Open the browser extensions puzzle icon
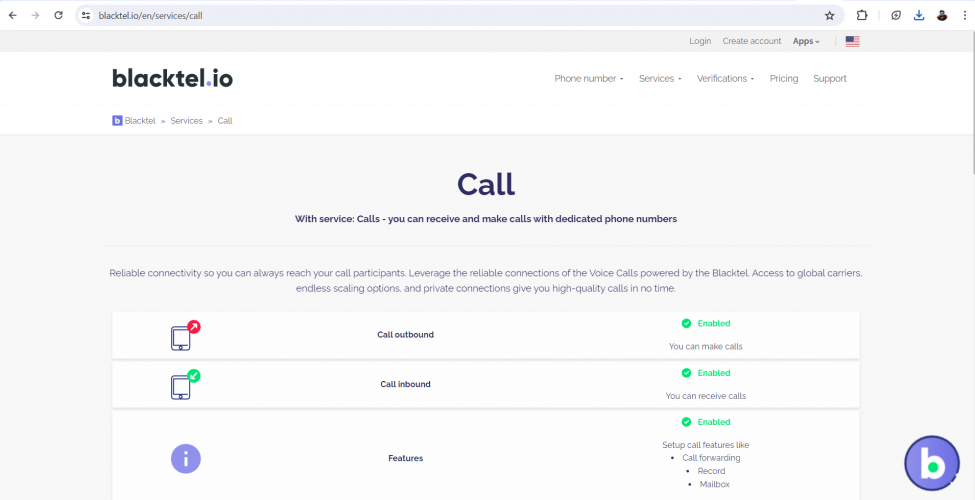 (x=862, y=16)
